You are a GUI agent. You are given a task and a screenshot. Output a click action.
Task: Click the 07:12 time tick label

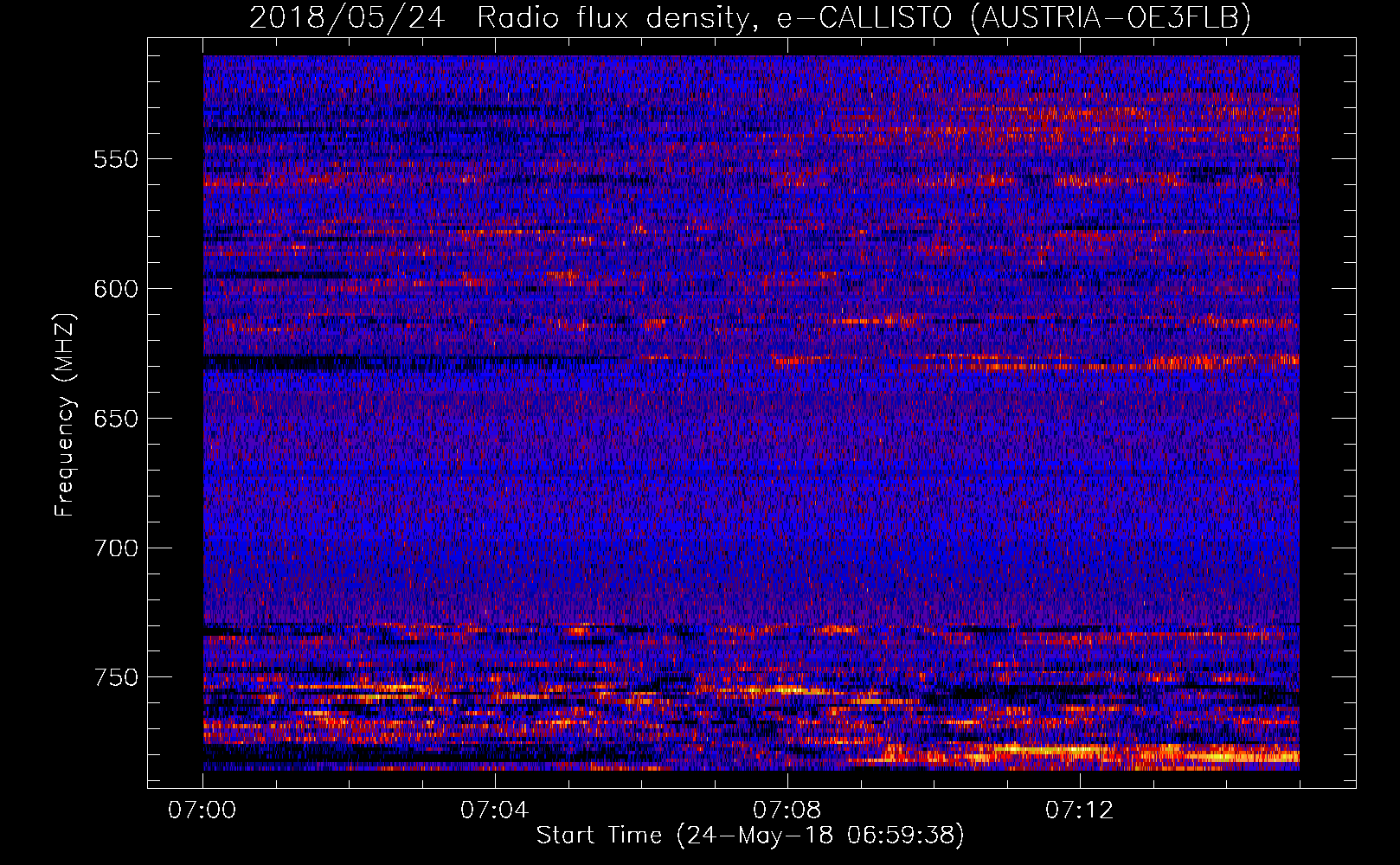pyautogui.click(x=1080, y=811)
